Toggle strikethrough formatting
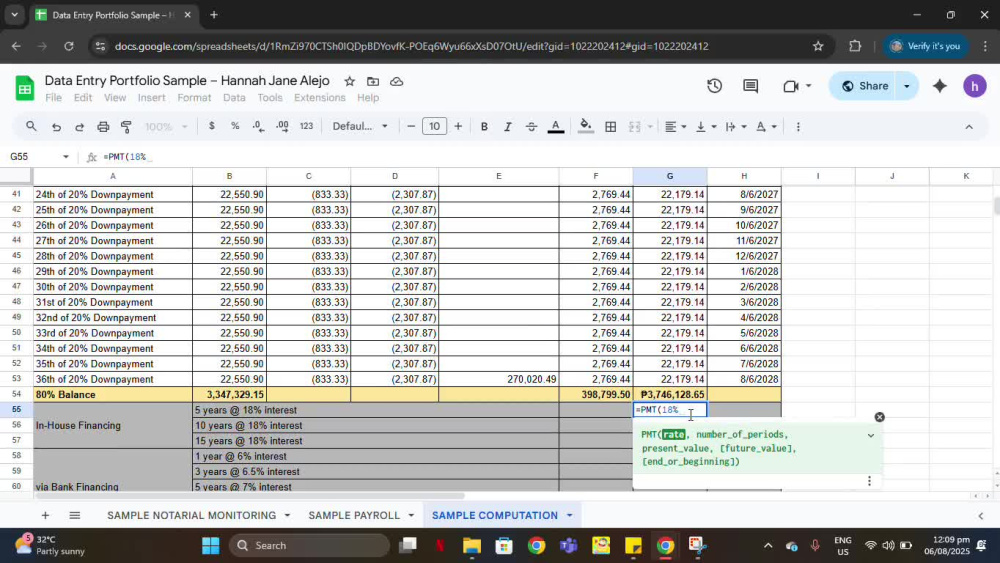 pyautogui.click(x=531, y=126)
